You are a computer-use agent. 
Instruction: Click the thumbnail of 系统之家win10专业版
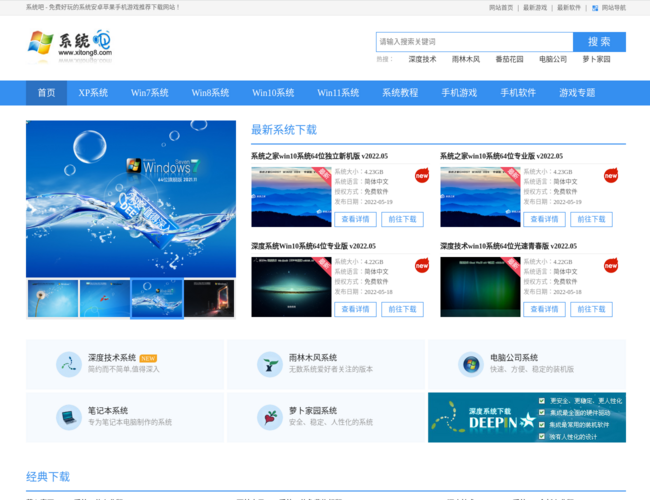point(480,197)
